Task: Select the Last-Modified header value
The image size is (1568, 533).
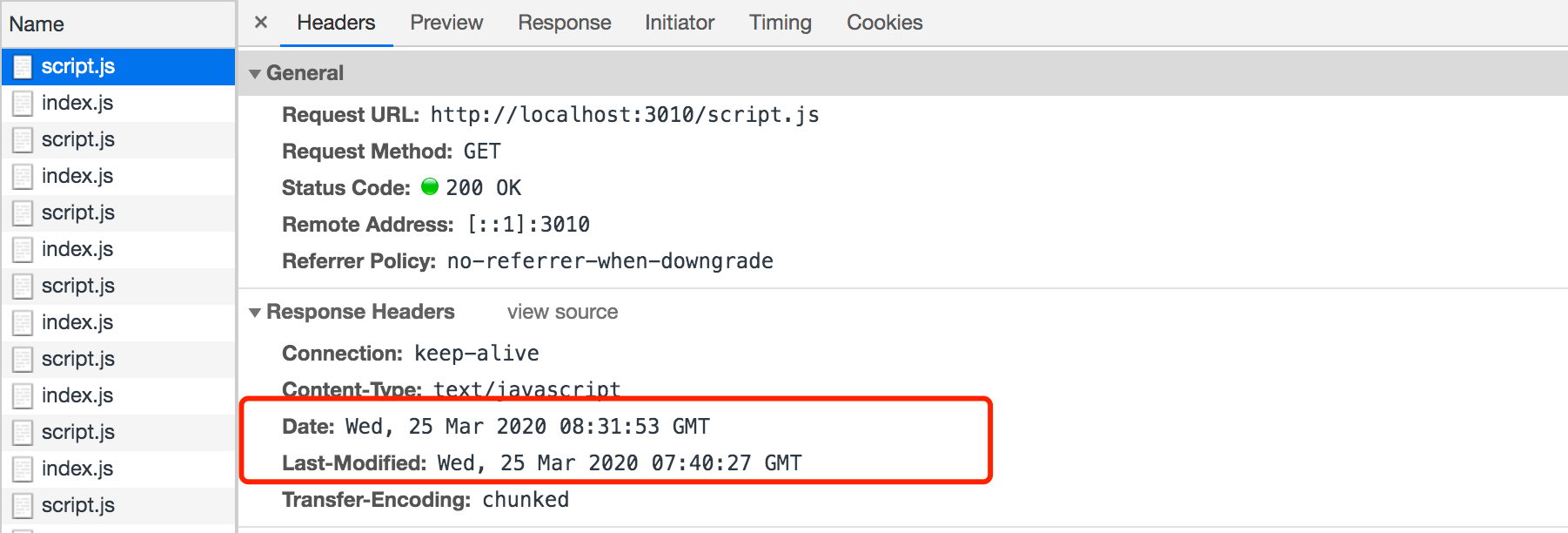Action: coord(620,463)
